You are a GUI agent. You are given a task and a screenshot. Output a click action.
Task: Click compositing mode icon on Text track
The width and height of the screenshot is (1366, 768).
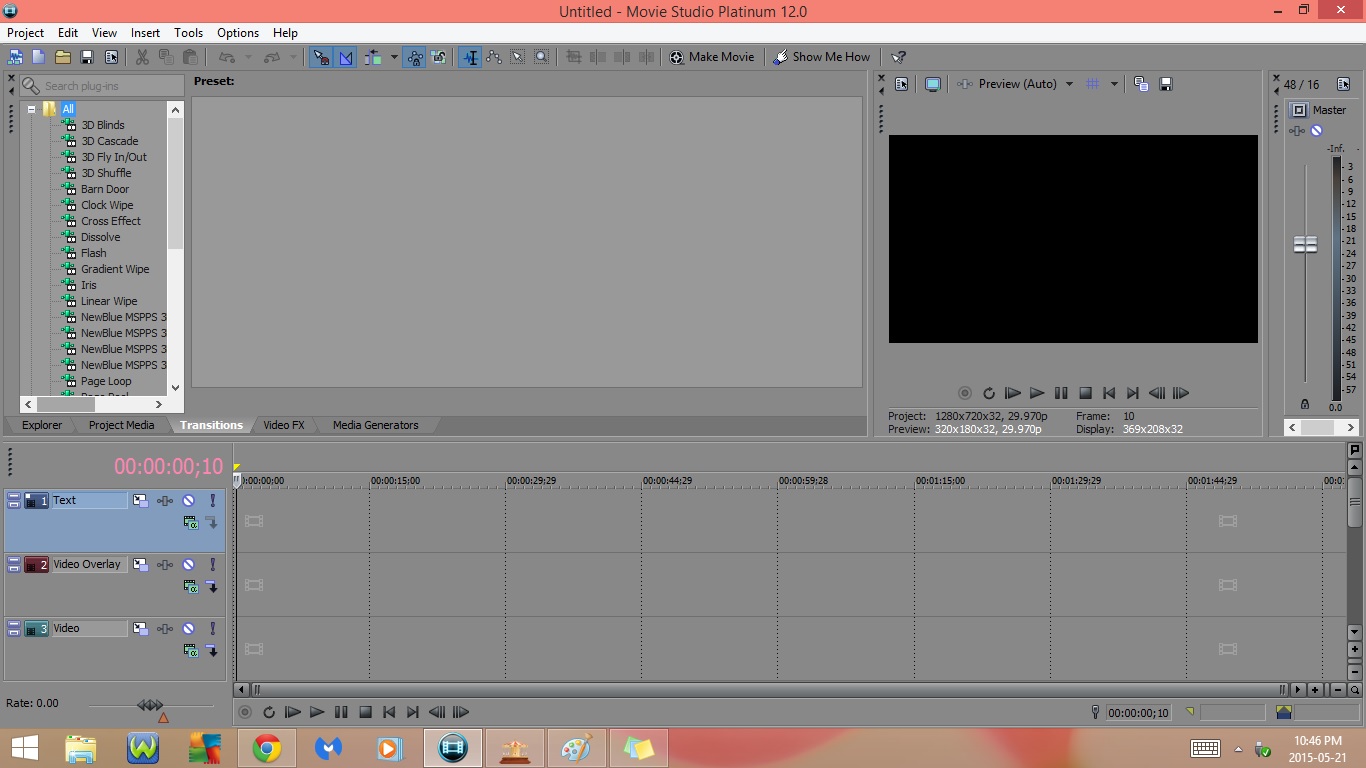[x=191, y=522]
